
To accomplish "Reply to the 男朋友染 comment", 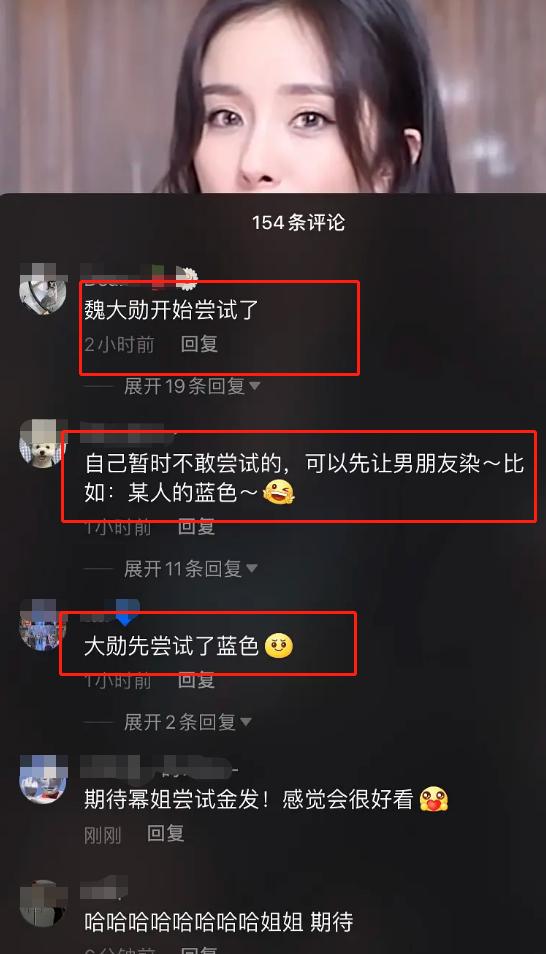I will click(x=196, y=527).
